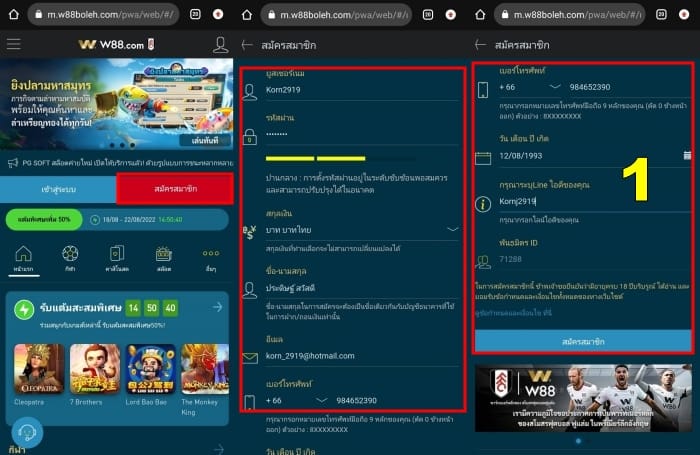Tap browser home icon on the left screen
The height and width of the screenshot is (455, 700).
point(14,14)
